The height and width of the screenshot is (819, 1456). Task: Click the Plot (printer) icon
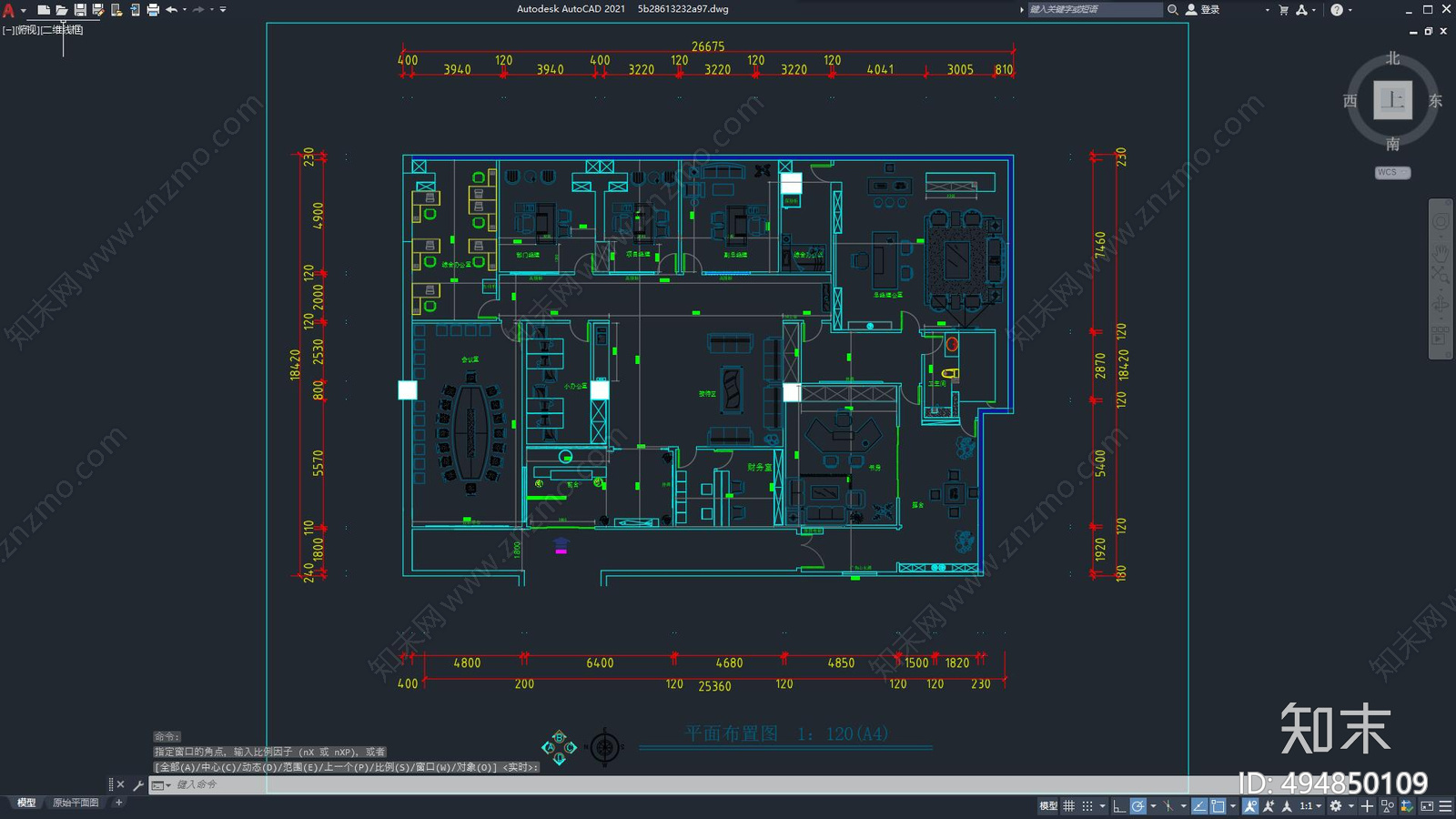coord(153,10)
